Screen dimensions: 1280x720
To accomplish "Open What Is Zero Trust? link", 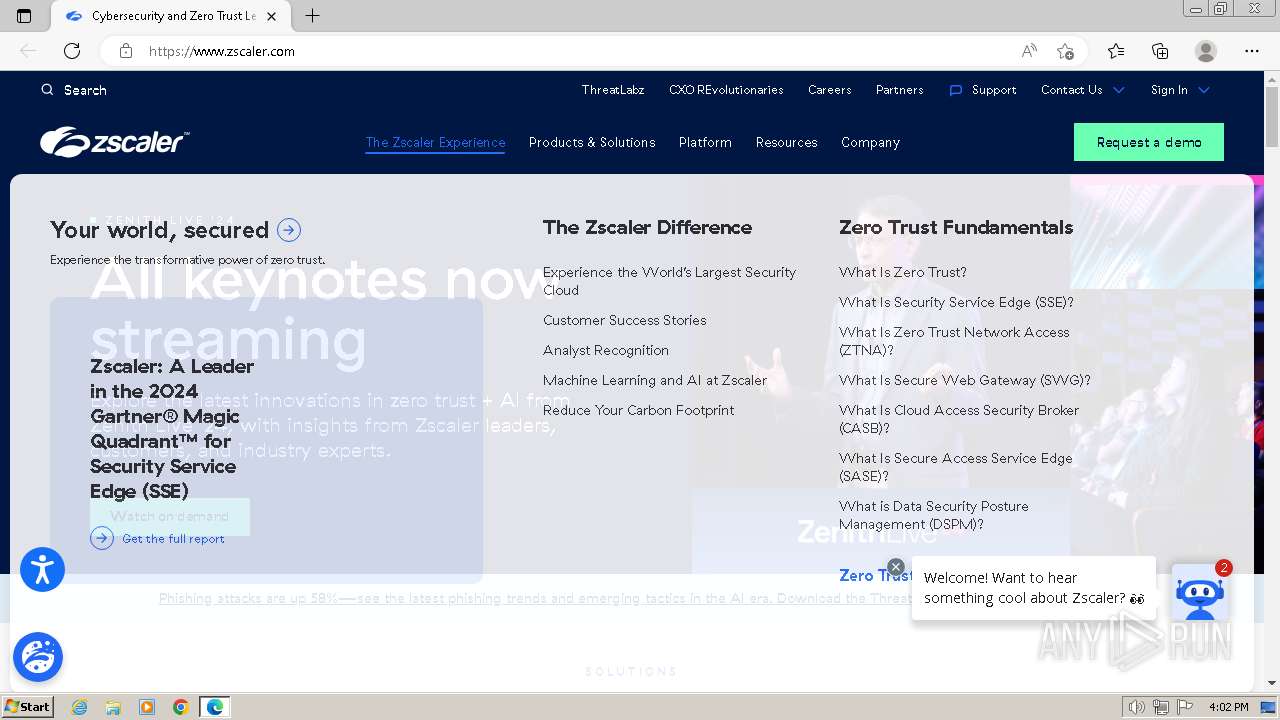I will tap(903, 272).
